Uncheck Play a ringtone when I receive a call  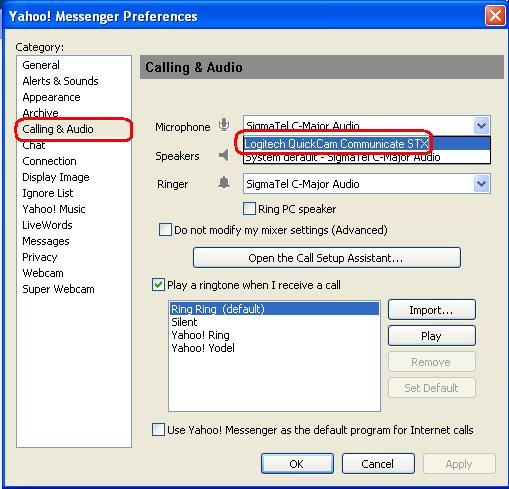coord(158,285)
